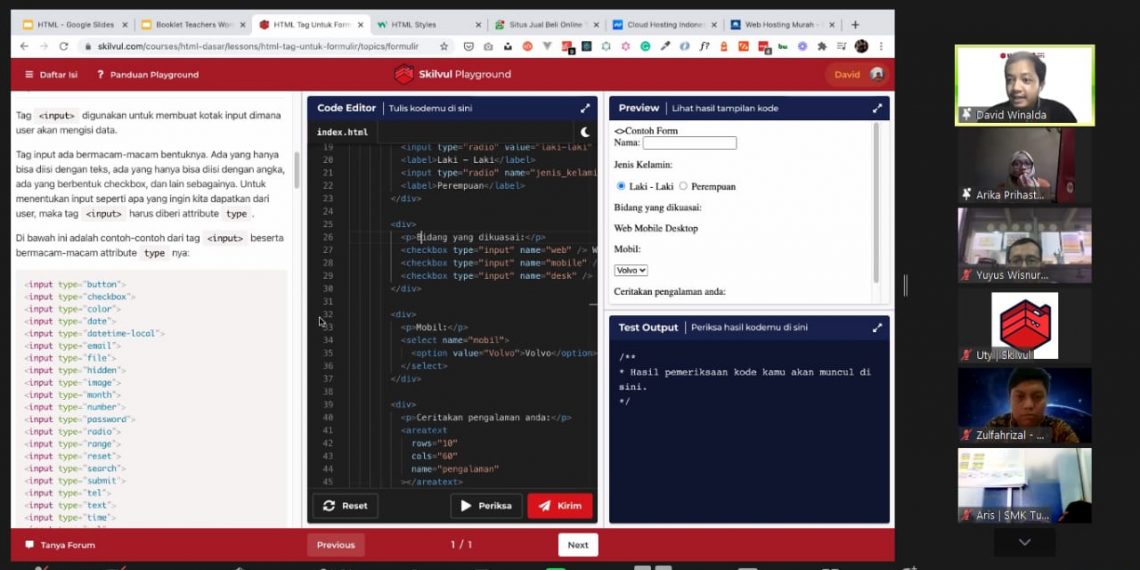The width and height of the screenshot is (1140, 570).
Task: Select the Perempuan radio button
Action: pyautogui.click(x=683, y=186)
